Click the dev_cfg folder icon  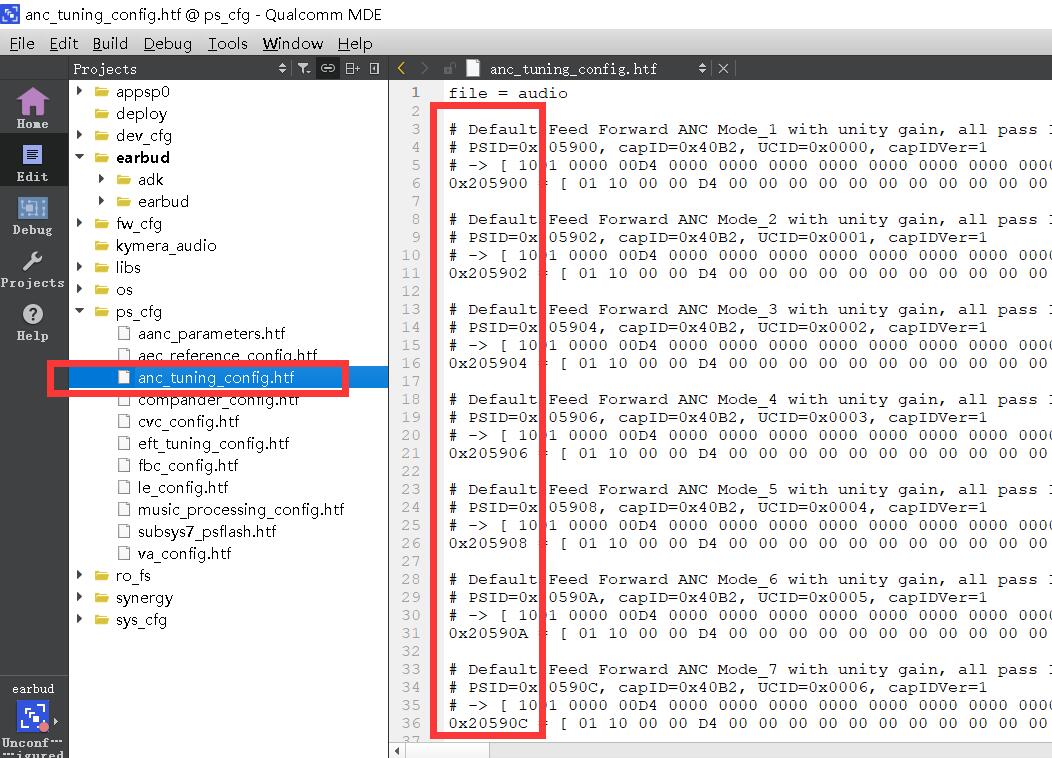point(102,136)
